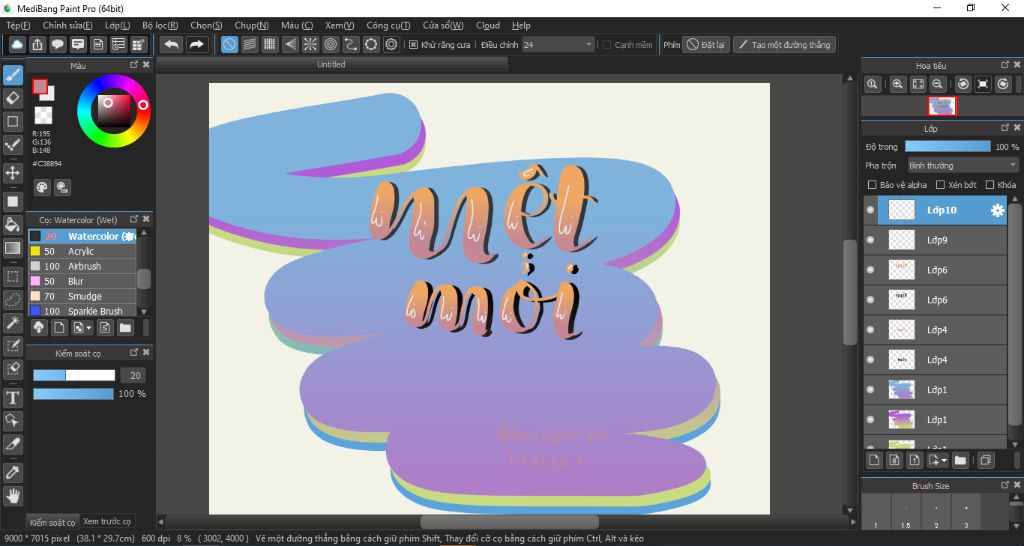
Task: Activate the Lasso selection tool
Action: pos(12,300)
